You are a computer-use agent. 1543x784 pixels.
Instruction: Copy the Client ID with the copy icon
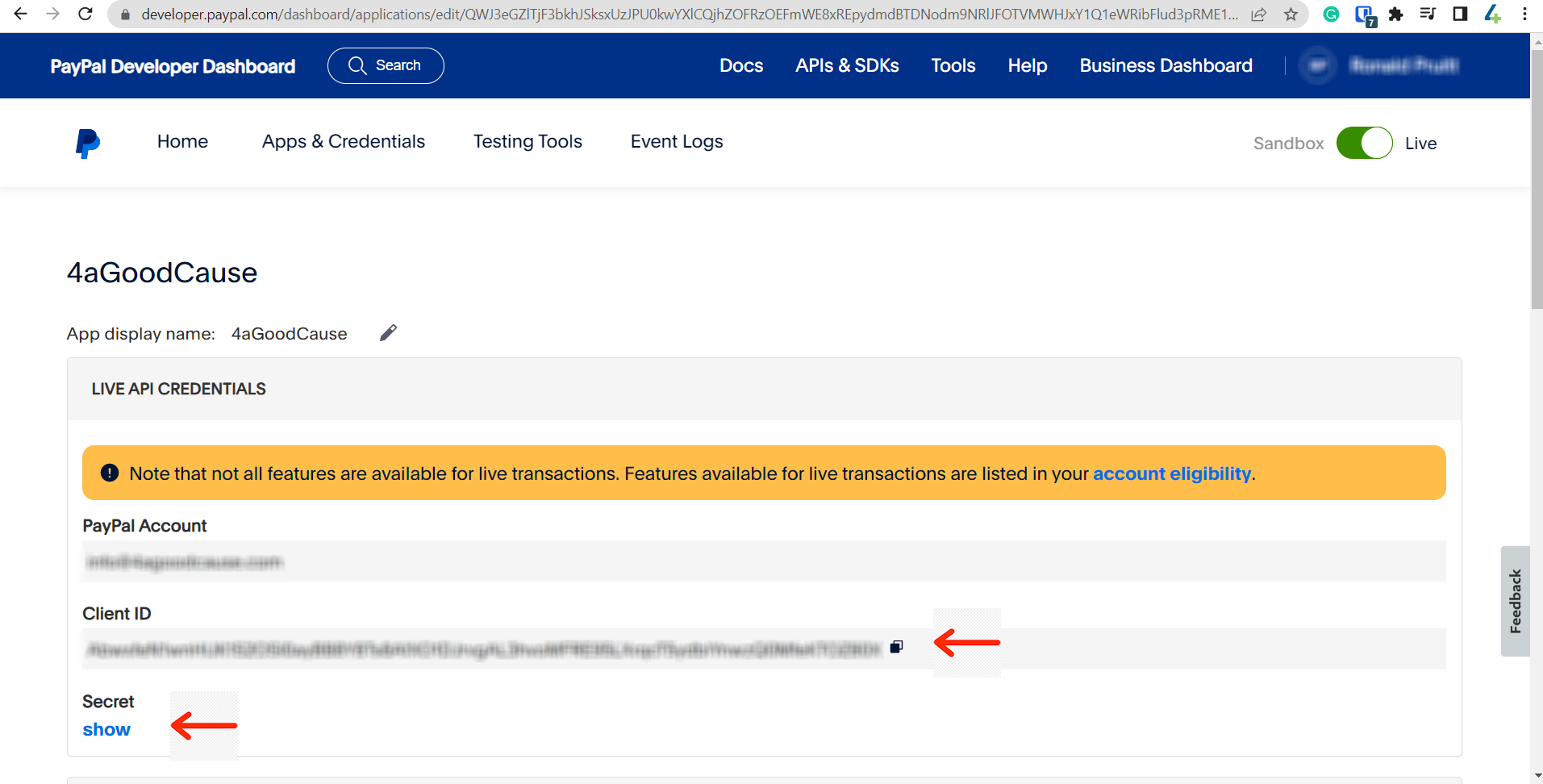coord(896,647)
